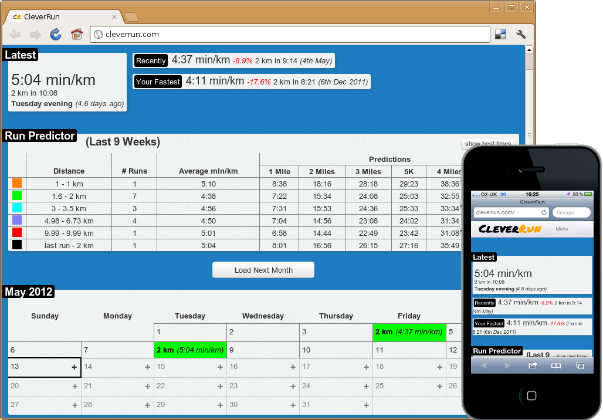Add a run on May 22 with plus
This screenshot has height=420, width=603.
coord(220,386)
